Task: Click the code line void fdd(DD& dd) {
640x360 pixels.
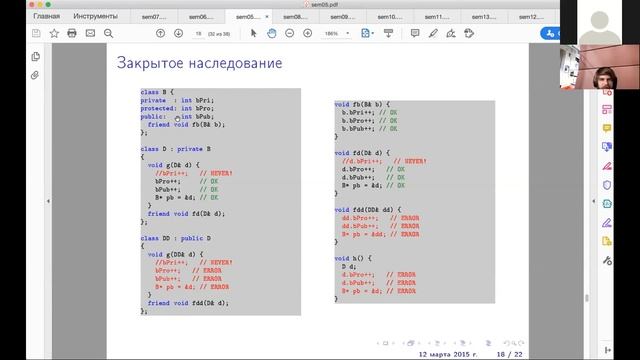Action: pos(368,210)
